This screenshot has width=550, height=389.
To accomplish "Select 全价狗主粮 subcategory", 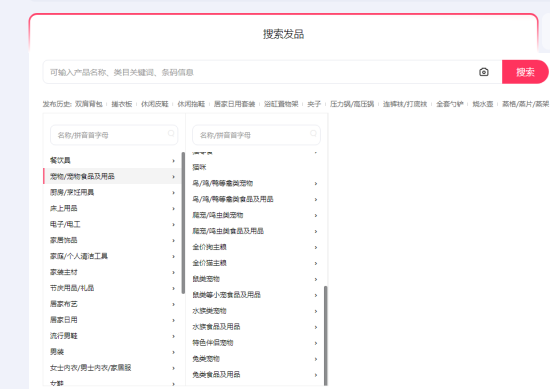I will coord(255,247).
